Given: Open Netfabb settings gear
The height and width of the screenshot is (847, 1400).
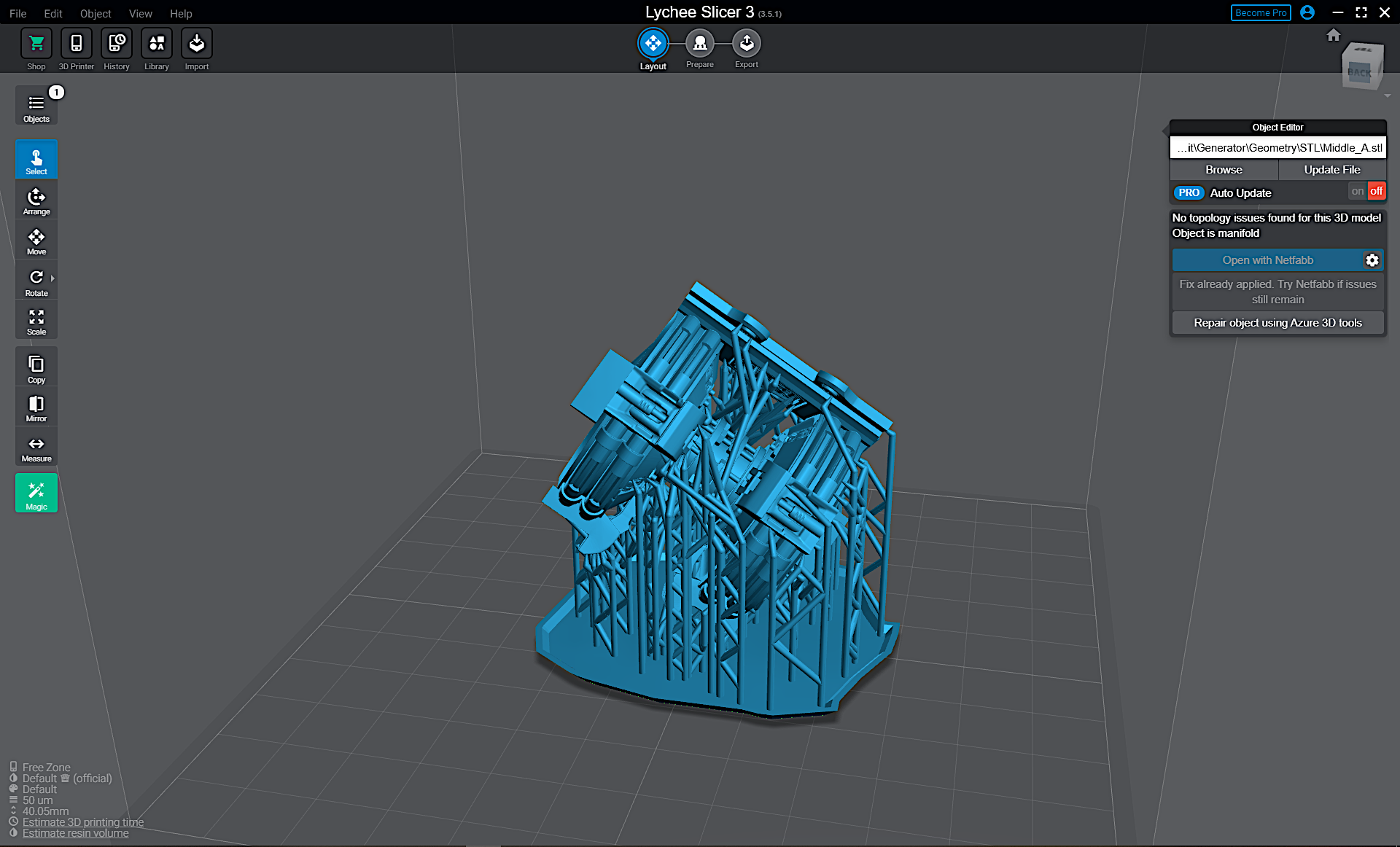Looking at the screenshot, I should tap(1372, 260).
